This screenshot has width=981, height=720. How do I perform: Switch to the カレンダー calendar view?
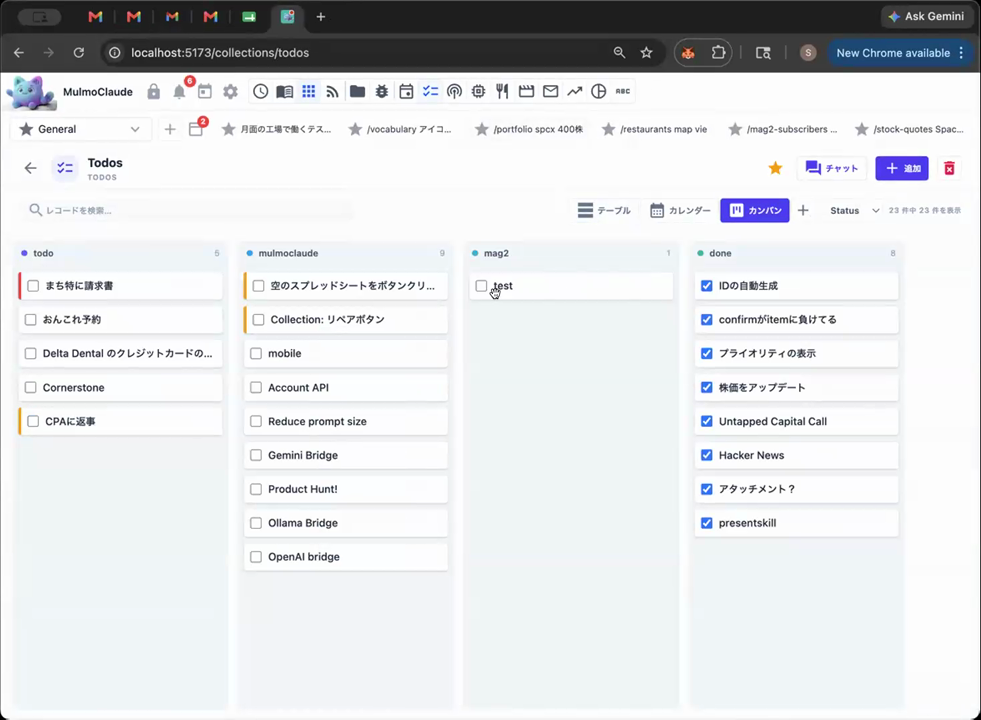click(680, 211)
